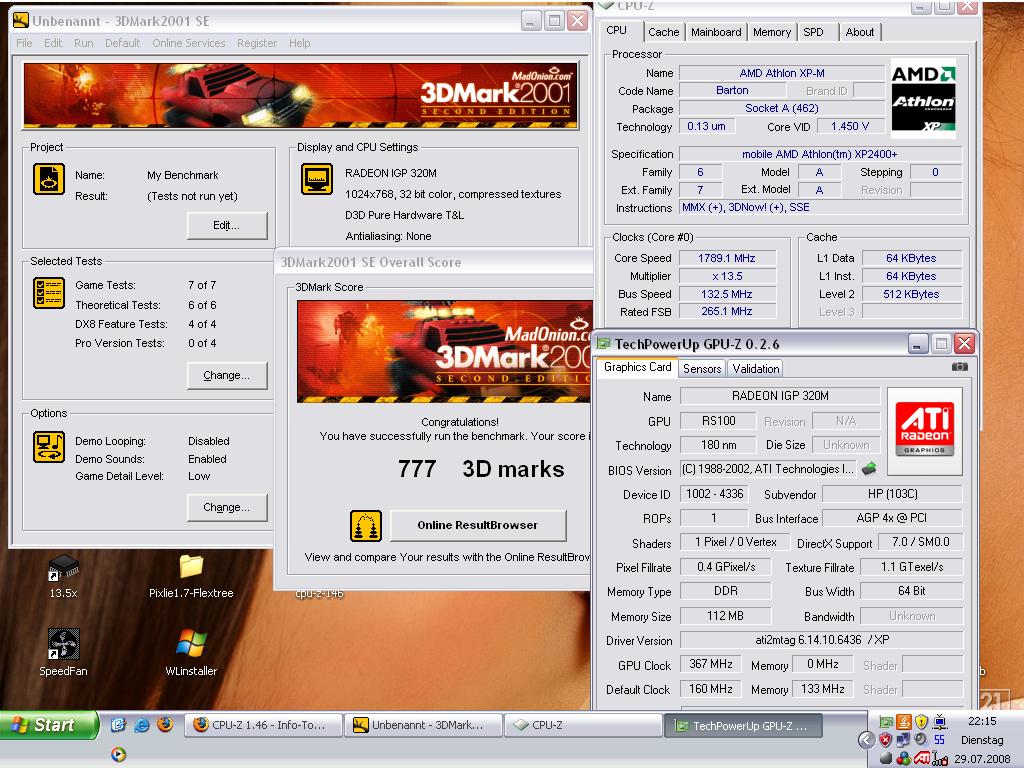Screen dimensions: 1024x768
Task: Switch to TechPowerUp GPU-Z taskbar item
Action: (x=743, y=726)
